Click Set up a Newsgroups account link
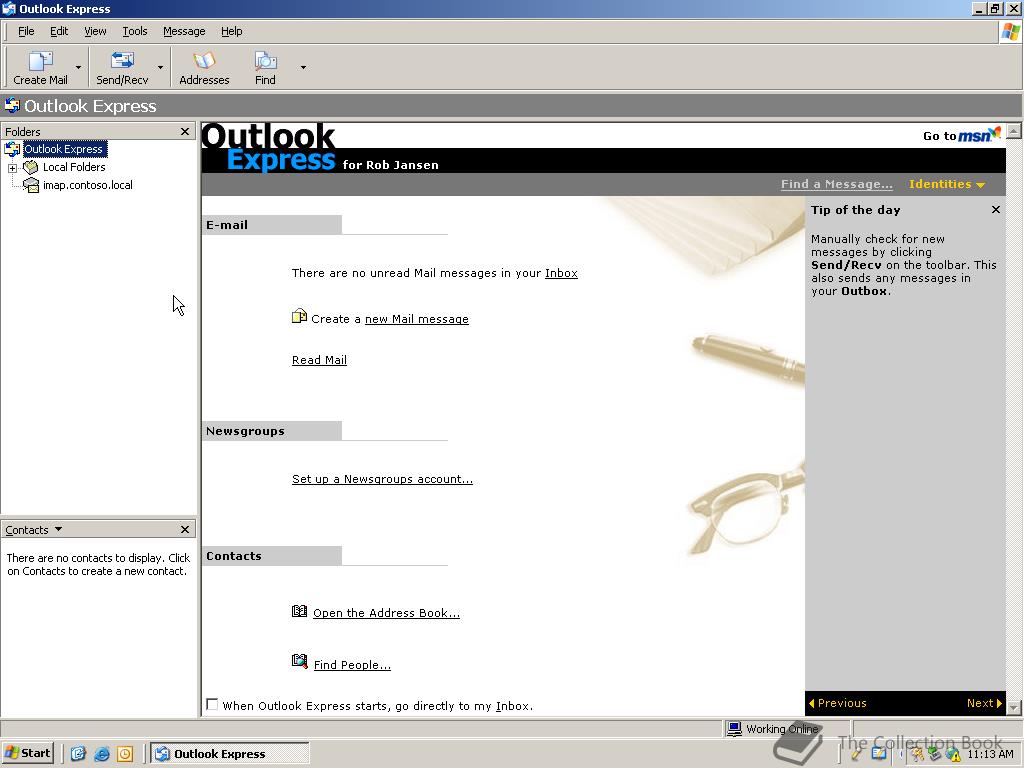The width and height of the screenshot is (1024, 768). point(382,479)
